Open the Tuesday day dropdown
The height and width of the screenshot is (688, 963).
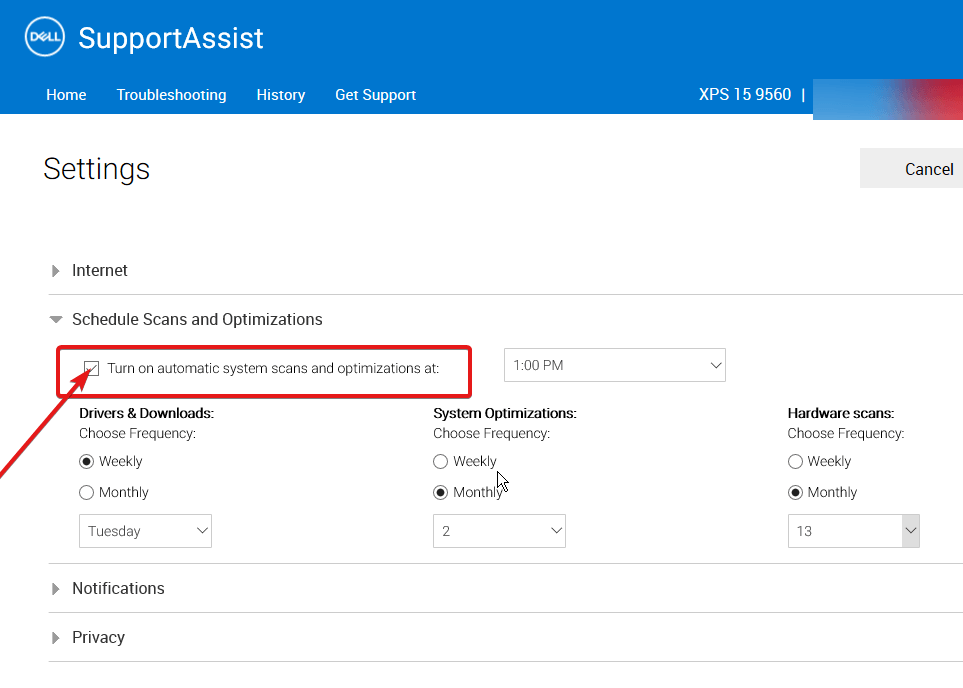pos(145,531)
